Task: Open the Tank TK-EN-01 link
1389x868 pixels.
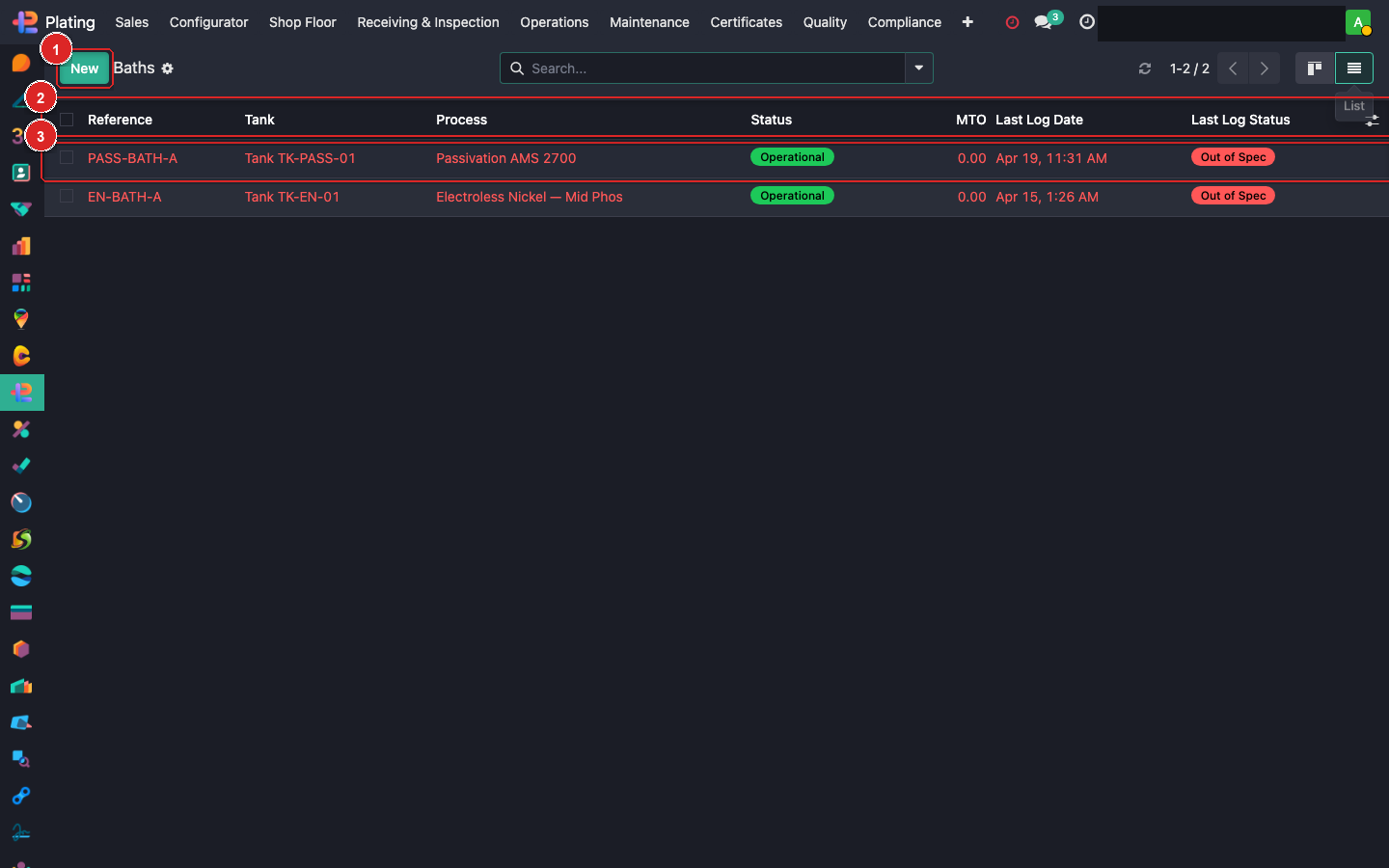Action: coord(291,197)
